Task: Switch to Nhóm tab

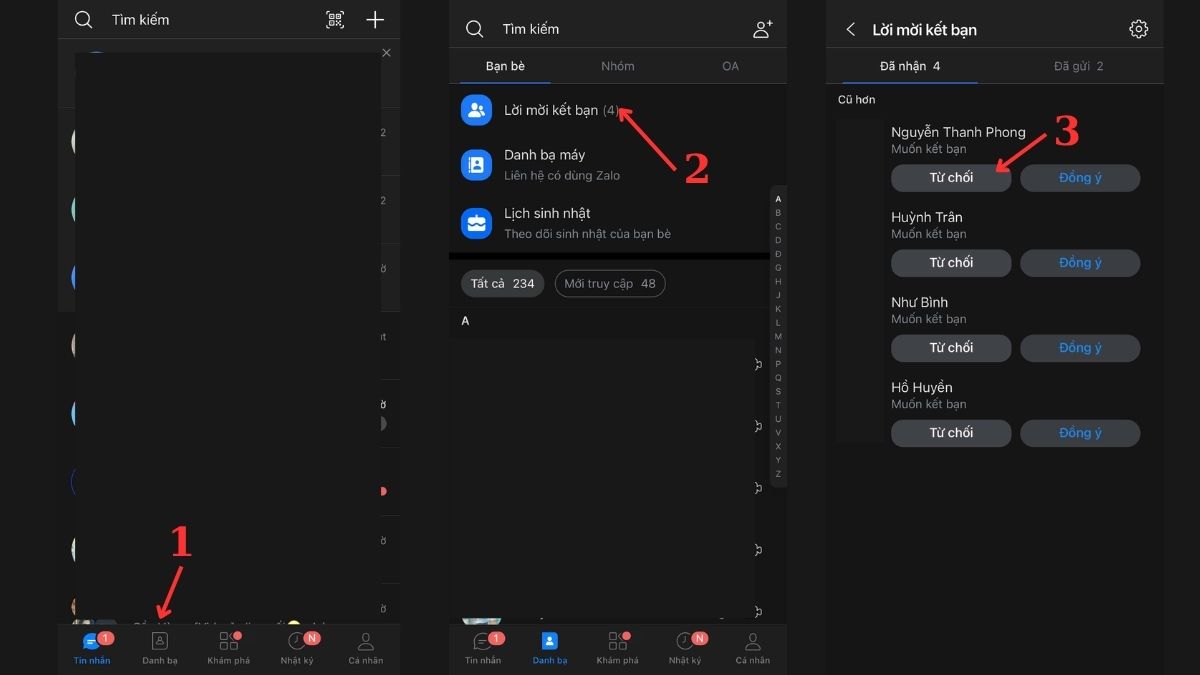Action: click(x=618, y=66)
